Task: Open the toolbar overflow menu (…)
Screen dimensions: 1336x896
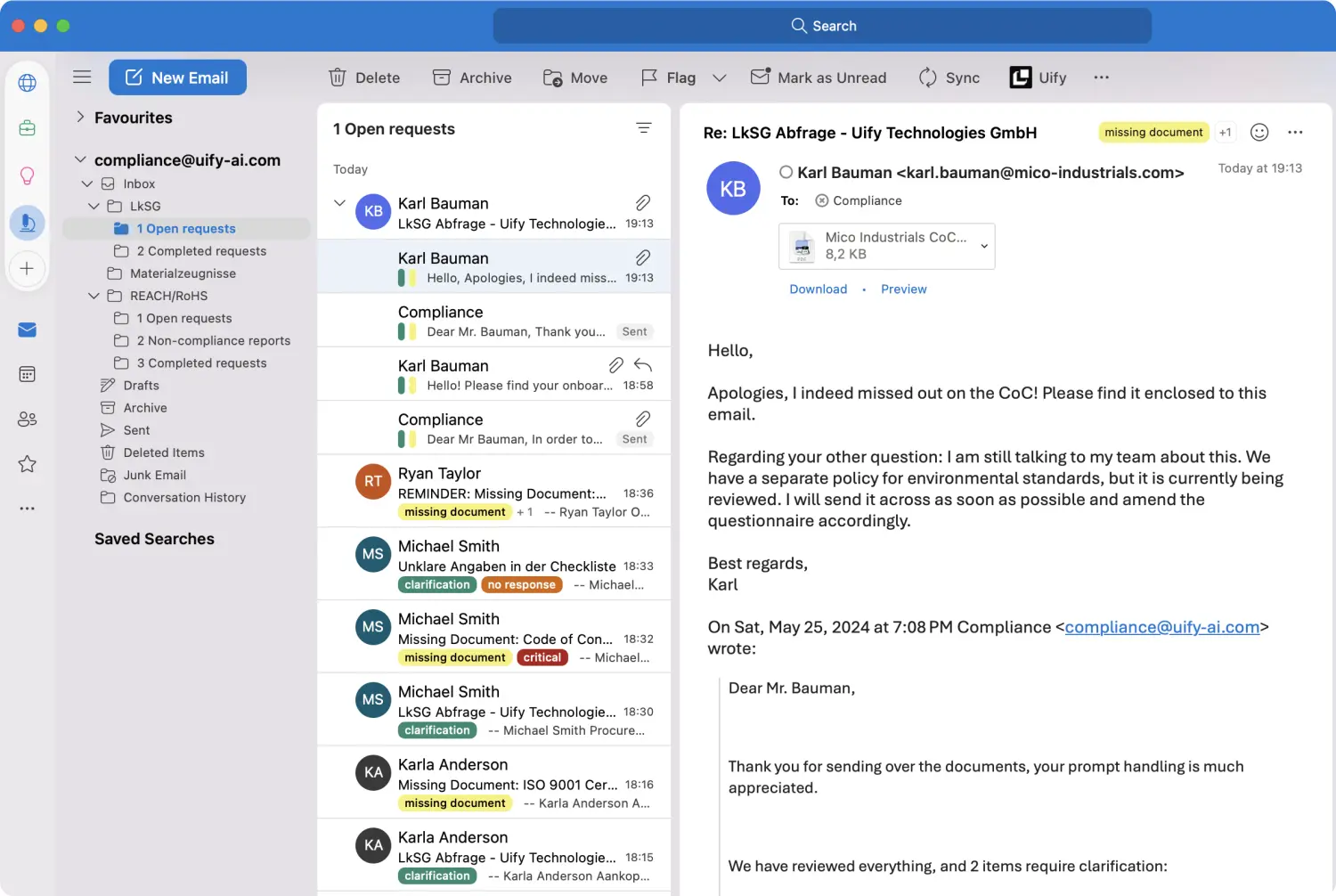Action: pos(1102,77)
